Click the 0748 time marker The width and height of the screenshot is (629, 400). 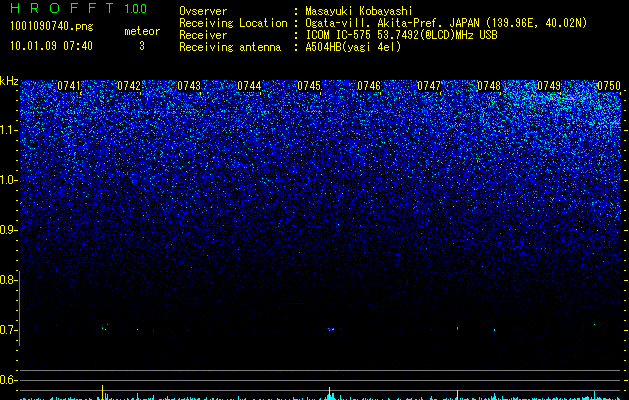[489, 86]
